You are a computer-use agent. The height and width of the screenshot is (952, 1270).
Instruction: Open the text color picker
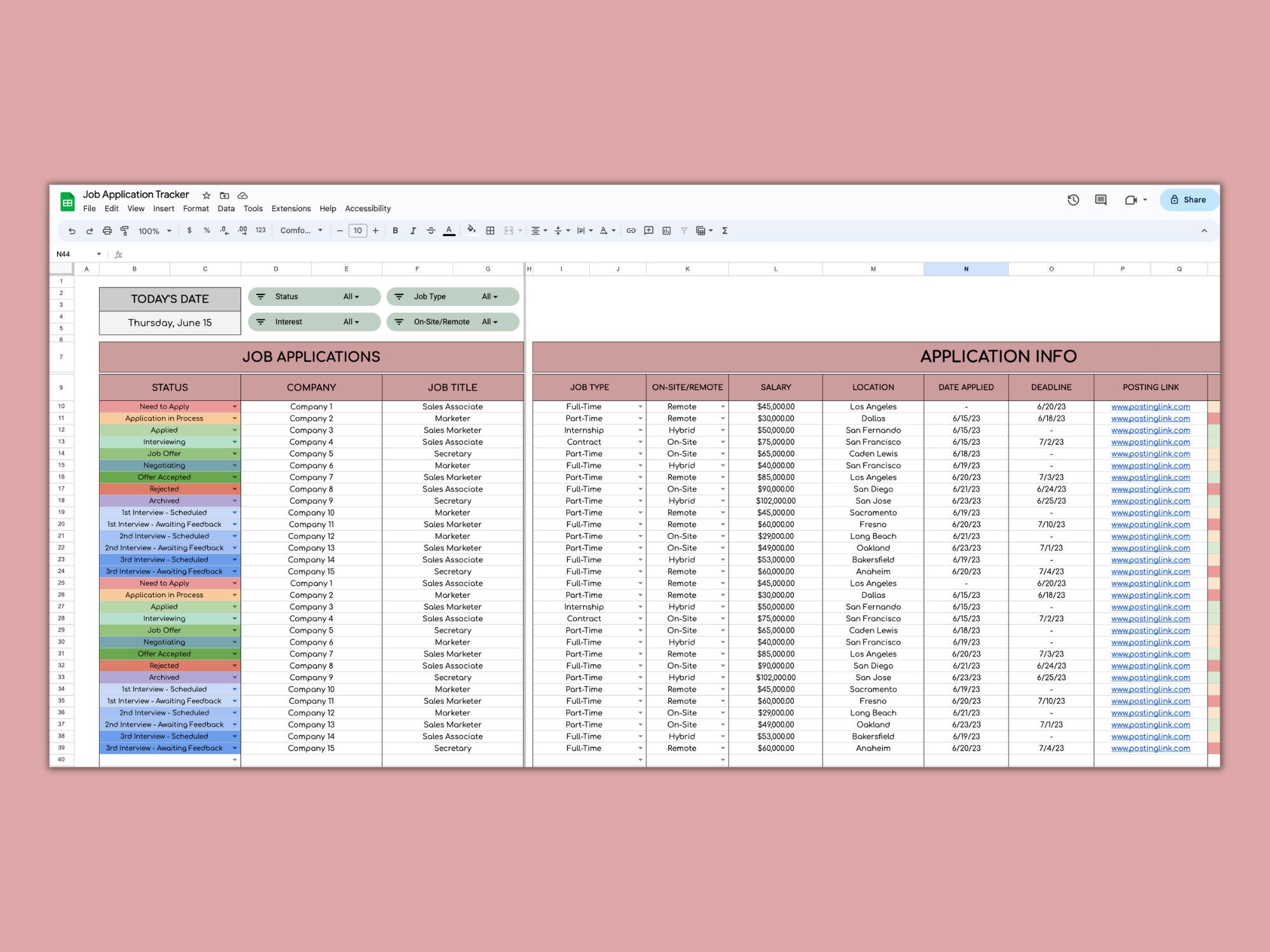[x=449, y=230]
